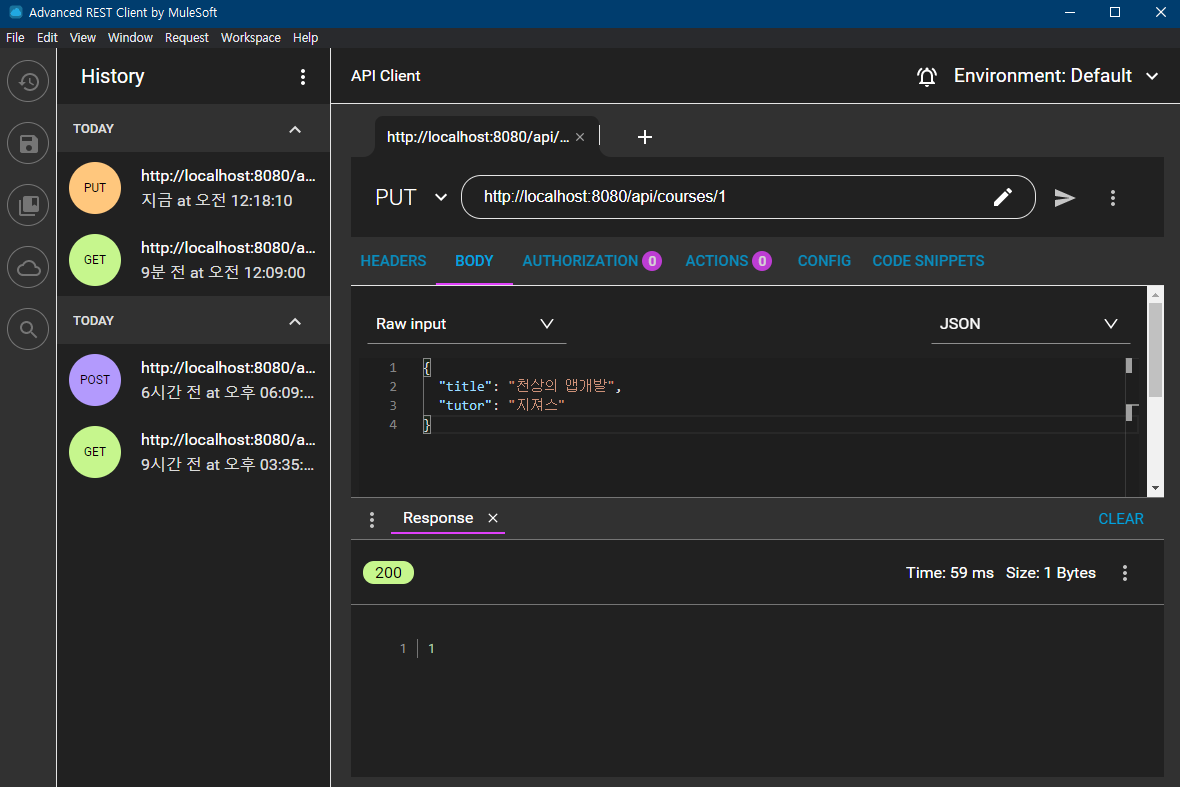1180x787 pixels.
Task: Close the Response panel tab
Action: tap(493, 518)
